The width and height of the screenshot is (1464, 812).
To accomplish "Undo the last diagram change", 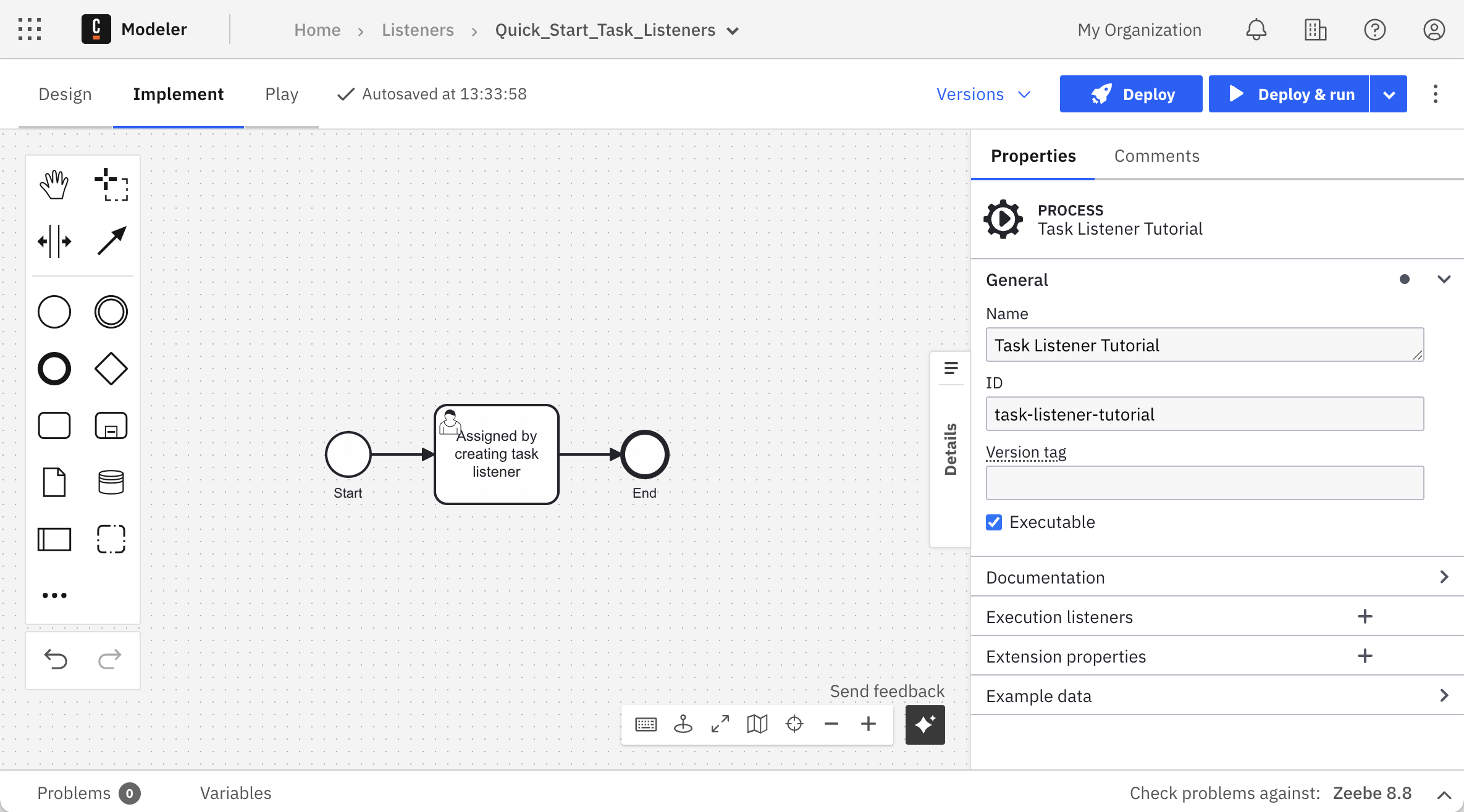I will pos(56,659).
